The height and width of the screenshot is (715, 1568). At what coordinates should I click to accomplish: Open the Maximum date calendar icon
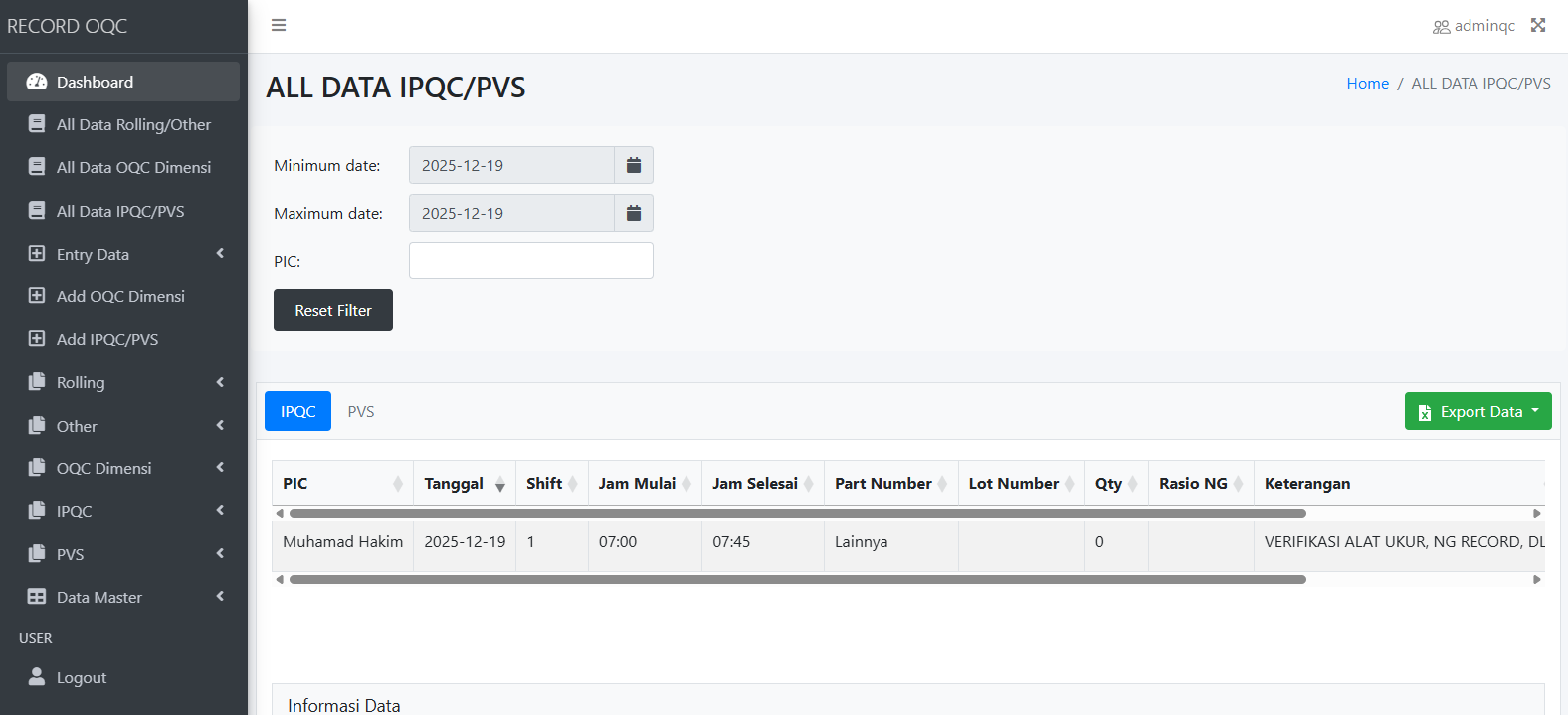tap(634, 213)
